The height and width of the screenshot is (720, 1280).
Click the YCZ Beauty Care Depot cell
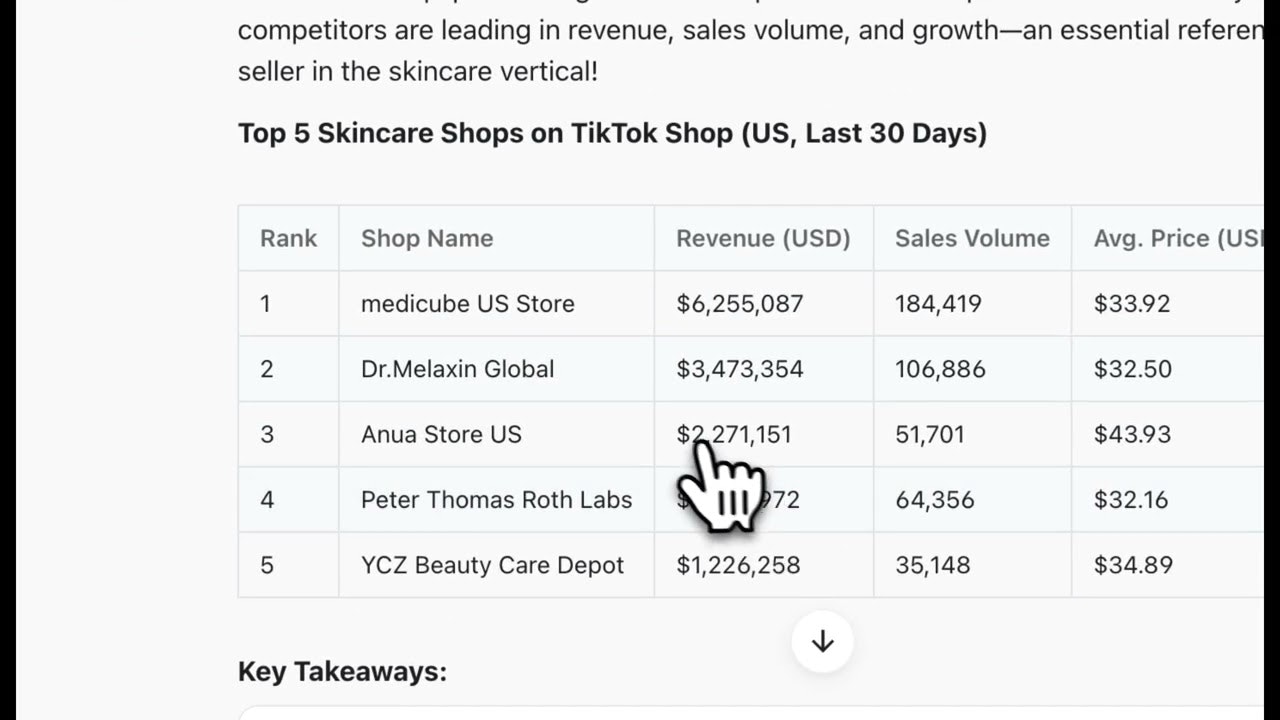point(492,565)
